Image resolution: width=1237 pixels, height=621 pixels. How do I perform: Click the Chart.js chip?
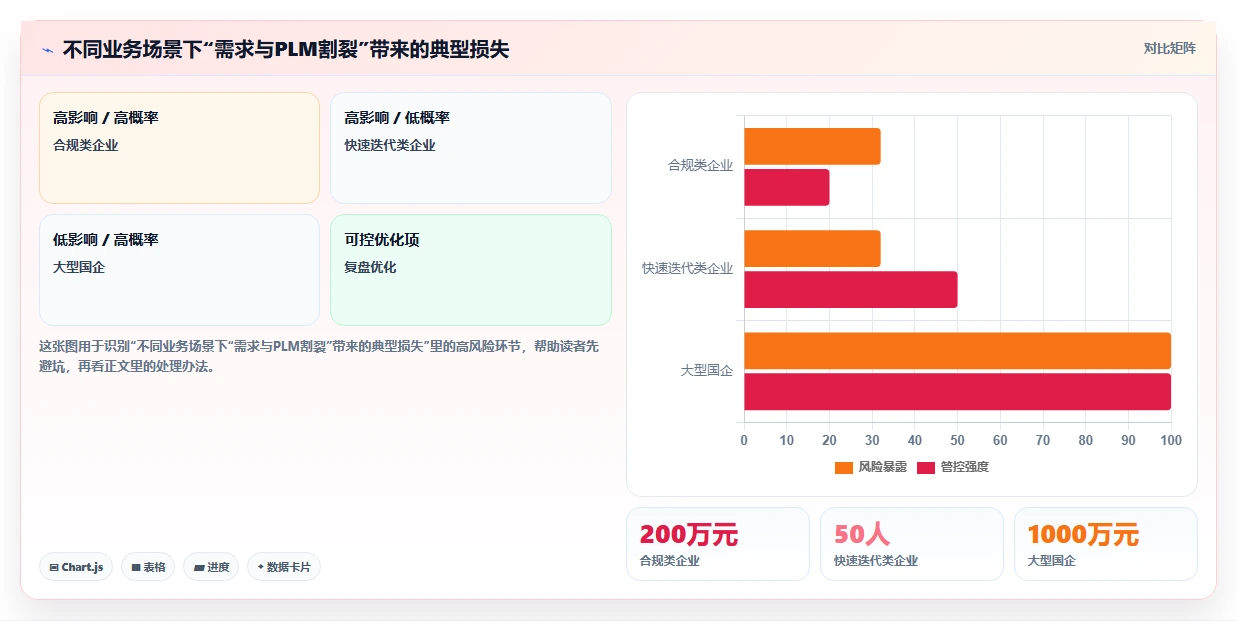(76, 567)
